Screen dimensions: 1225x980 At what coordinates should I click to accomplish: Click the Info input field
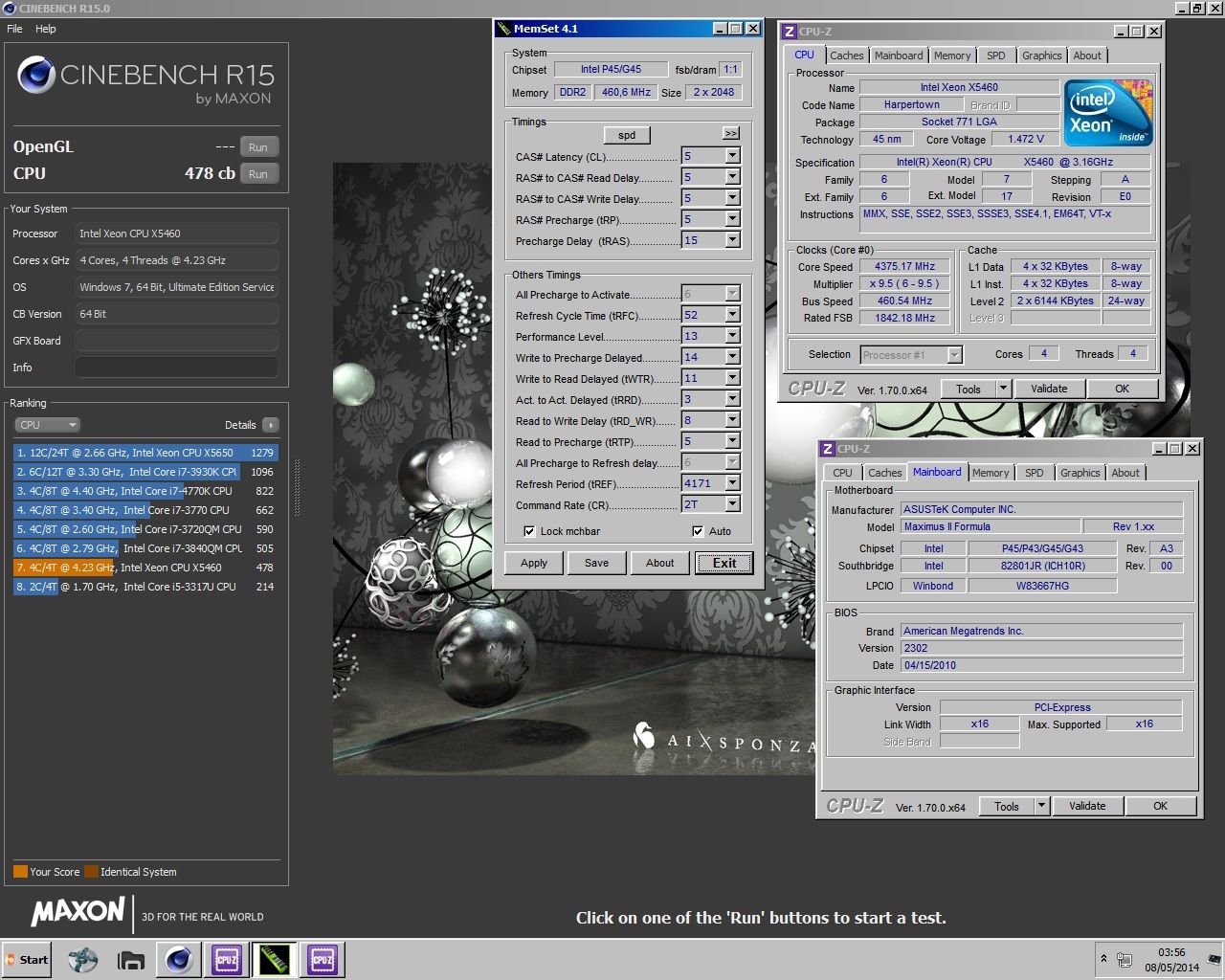pos(177,367)
